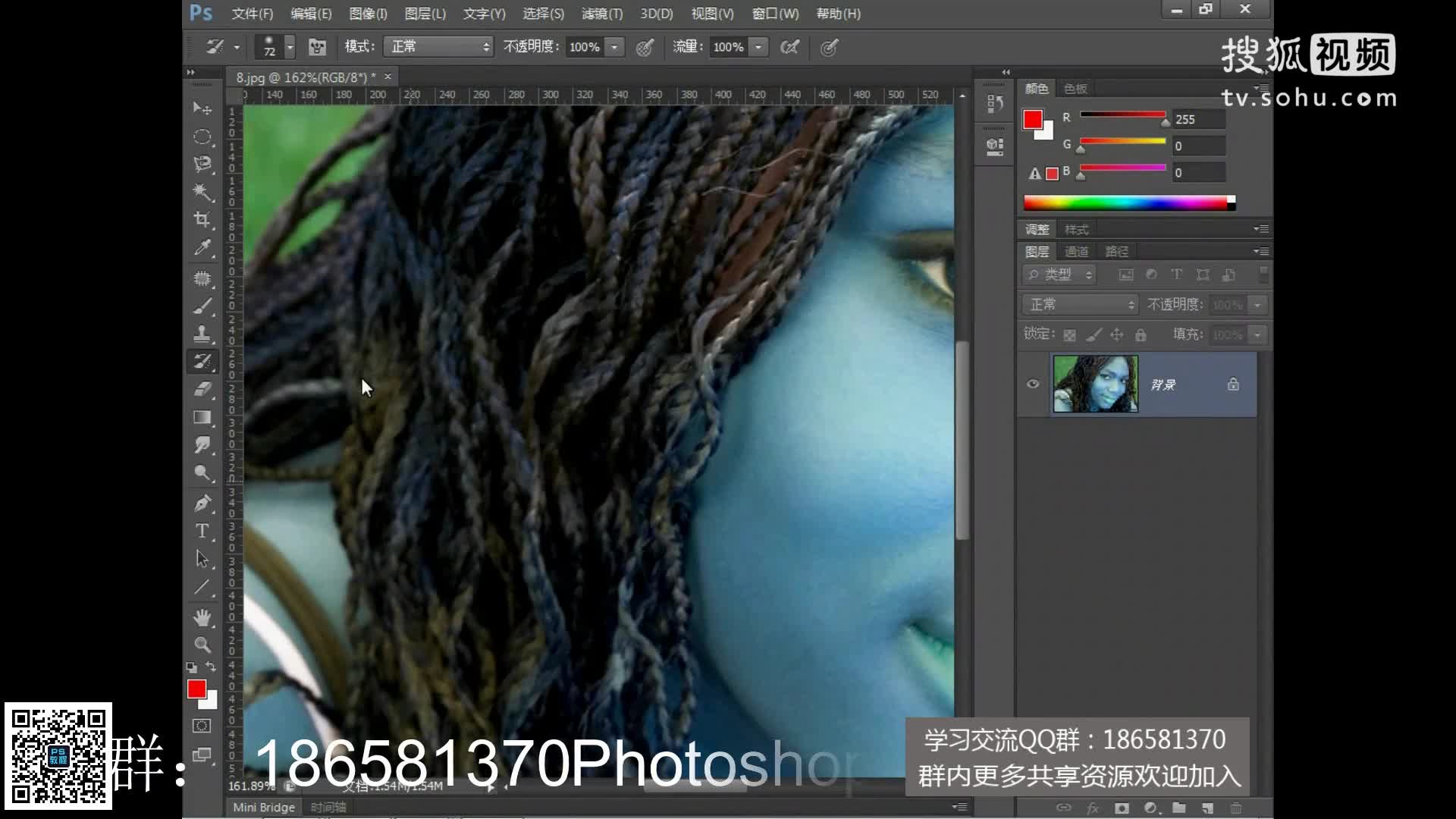Open the layer blend mode 正常 dropdown
This screenshot has height=819, width=1456.
coord(1080,304)
